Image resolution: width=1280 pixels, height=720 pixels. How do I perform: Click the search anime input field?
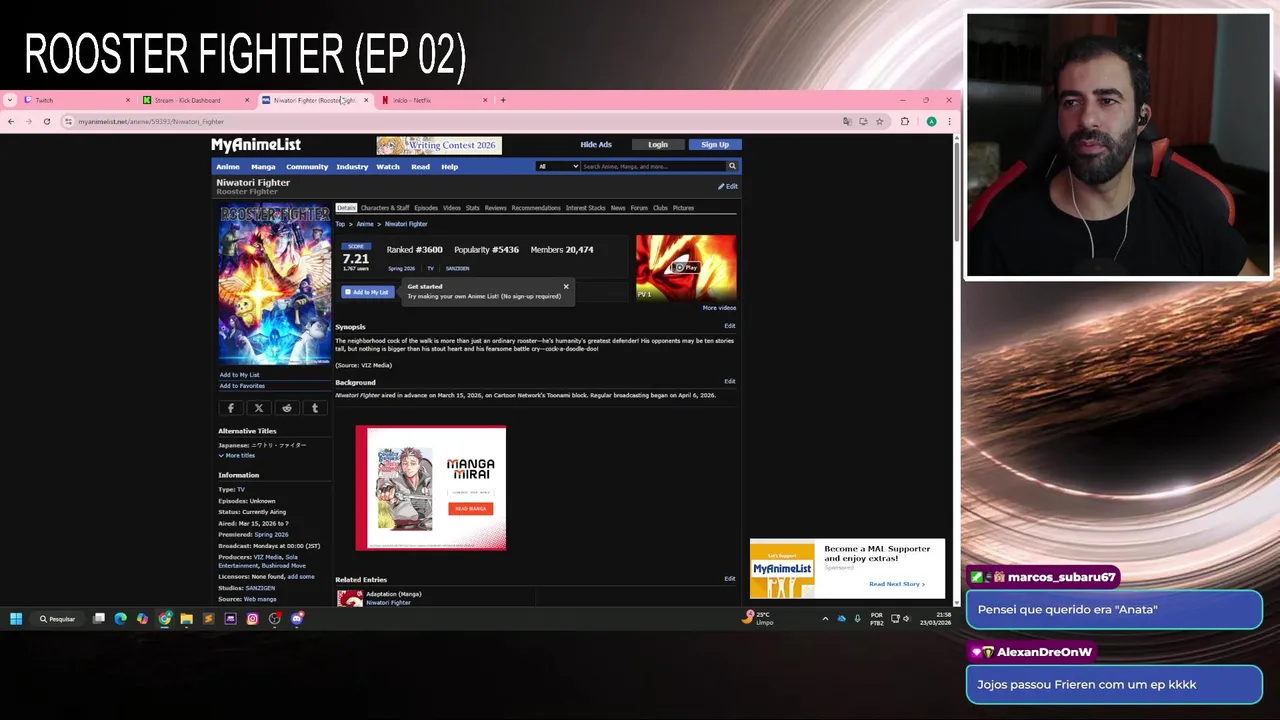pos(653,166)
